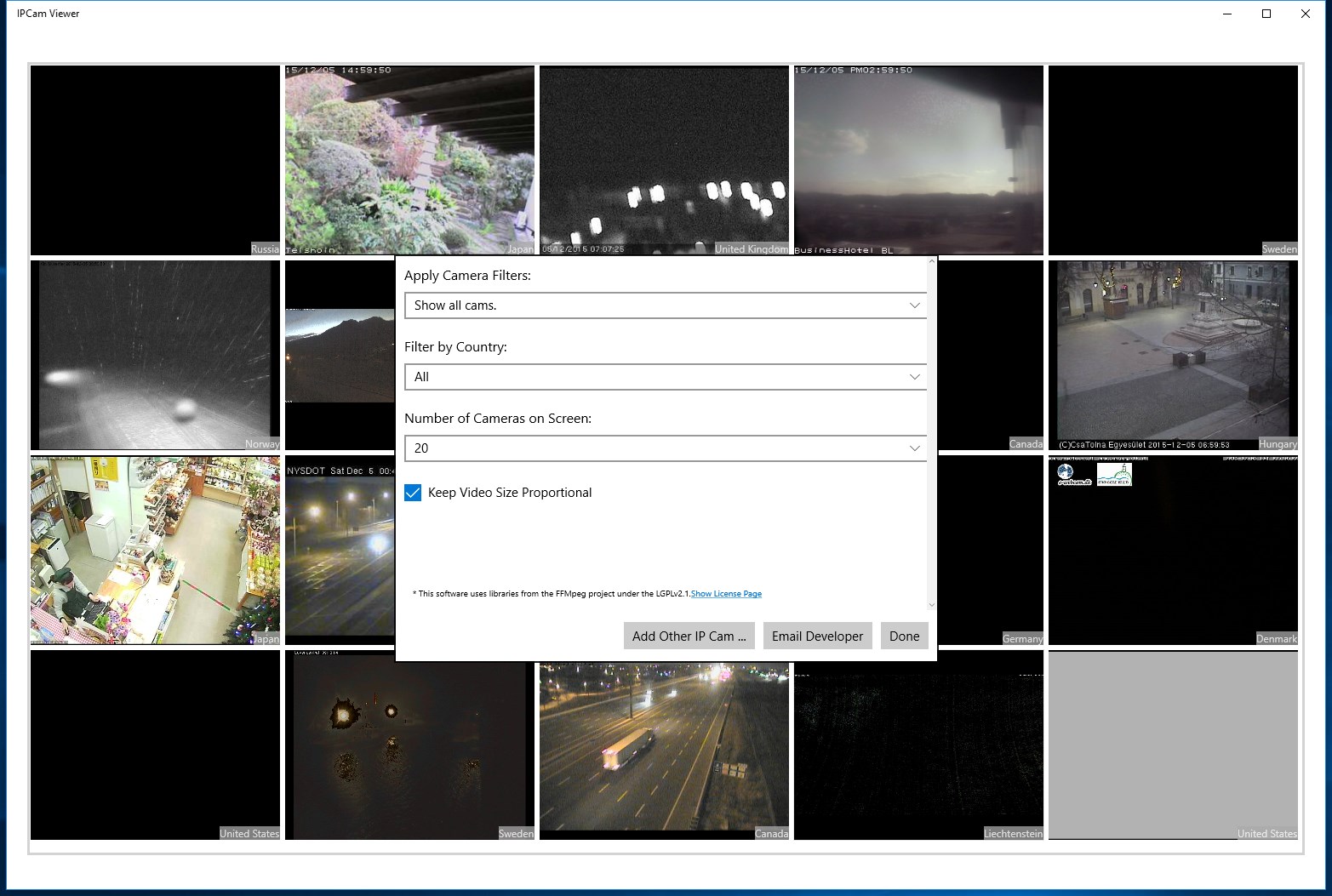Viewport: 1332px width, 896px height.
Task: View the Canada highway truck camera
Action: pos(664,745)
